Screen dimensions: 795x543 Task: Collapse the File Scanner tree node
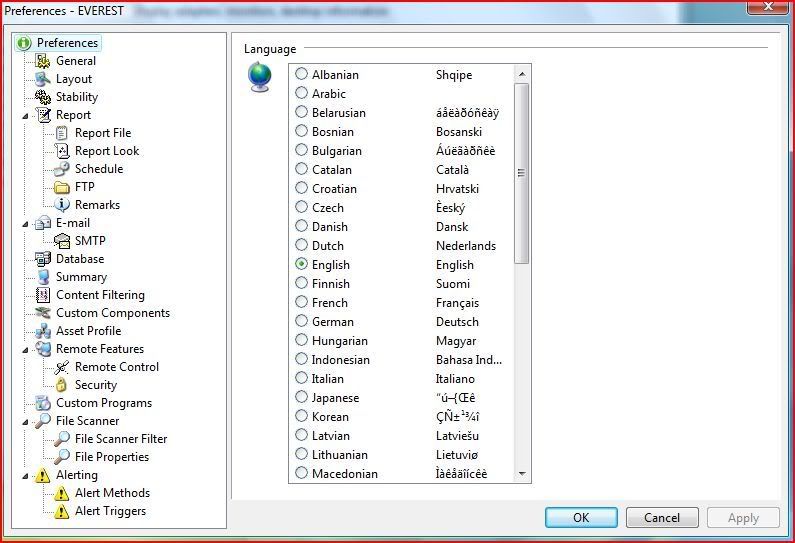(x=25, y=422)
